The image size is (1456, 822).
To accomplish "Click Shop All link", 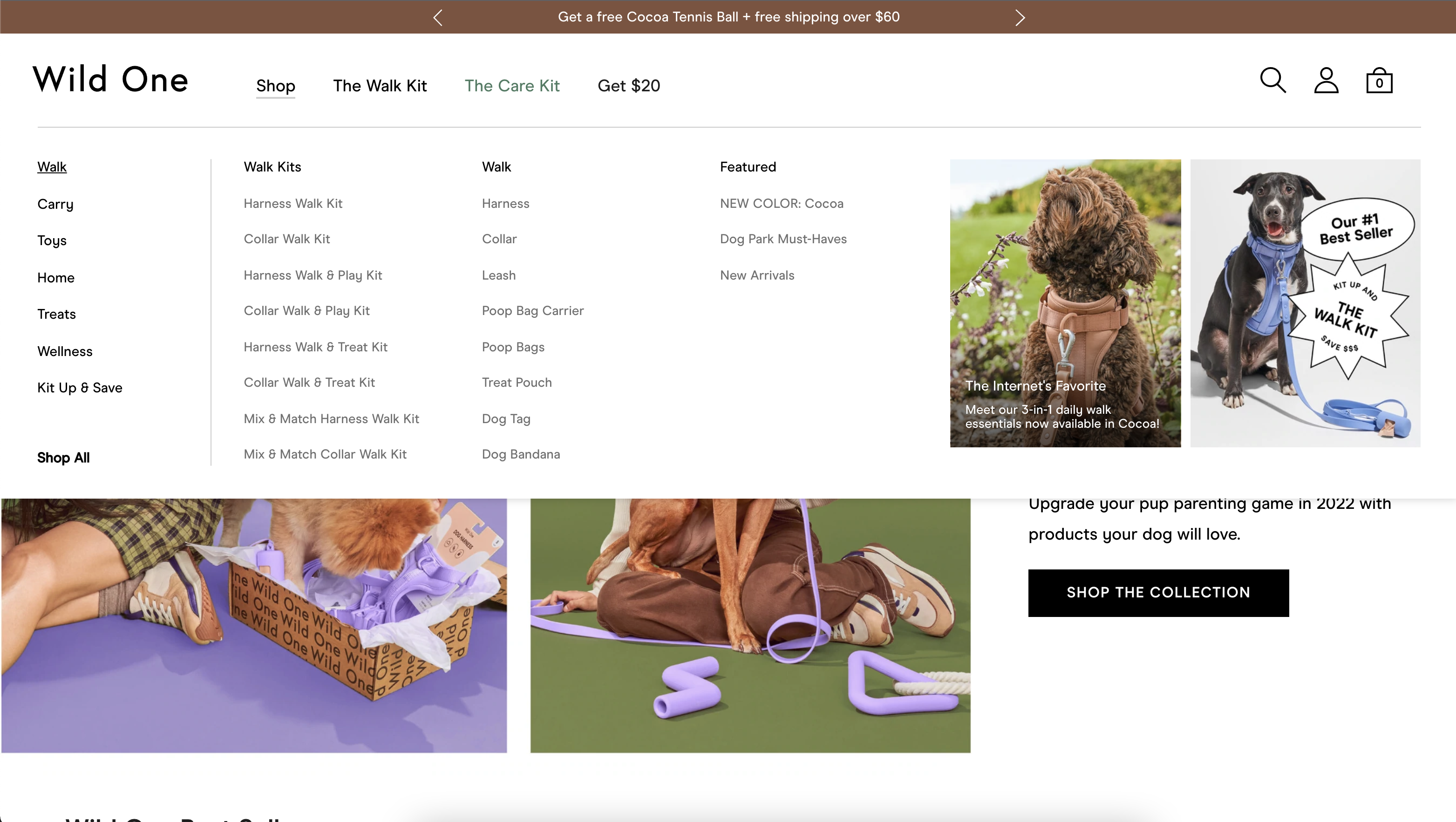I will 63,458.
